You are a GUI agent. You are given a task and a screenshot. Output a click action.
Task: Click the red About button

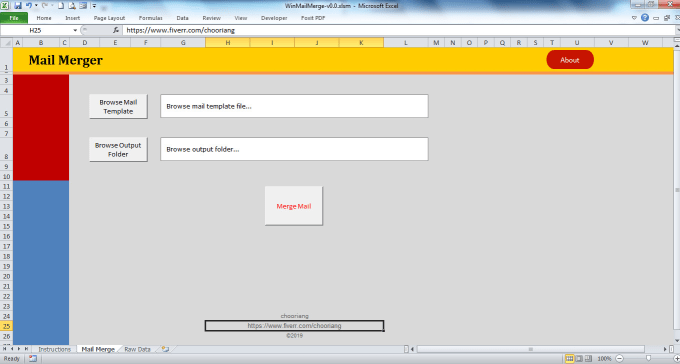click(570, 60)
